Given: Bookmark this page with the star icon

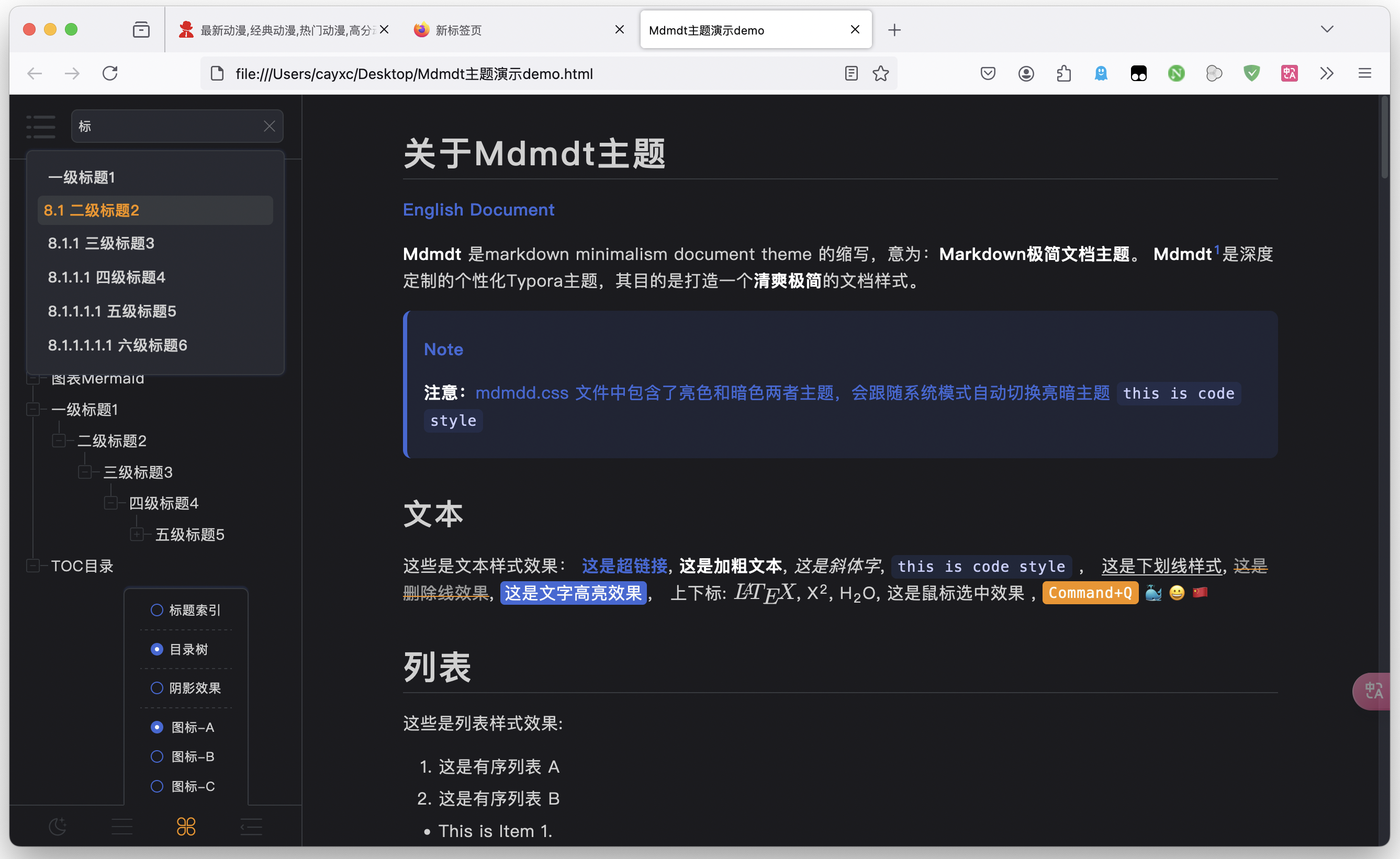Looking at the screenshot, I should point(881,73).
